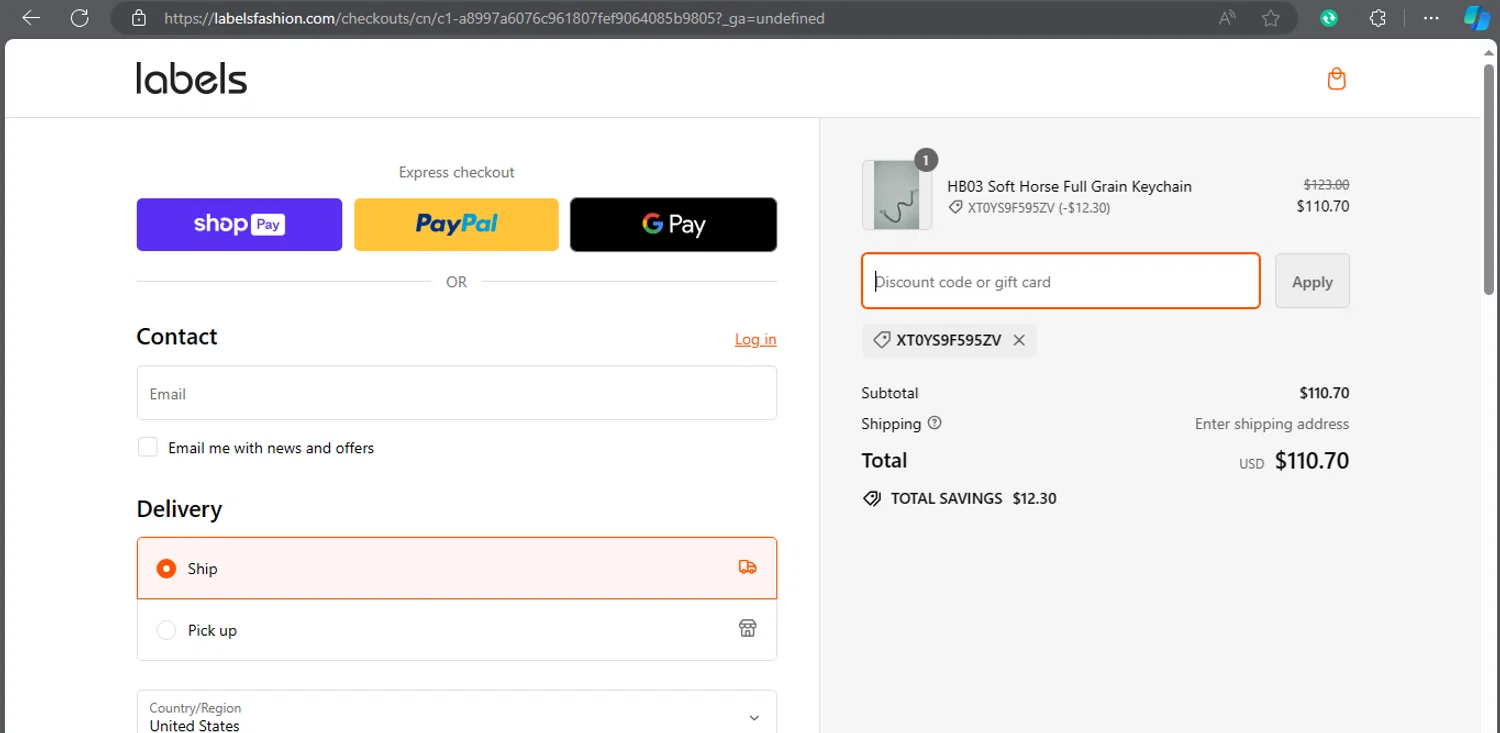Click the Log in link

pyautogui.click(x=755, y=339)
